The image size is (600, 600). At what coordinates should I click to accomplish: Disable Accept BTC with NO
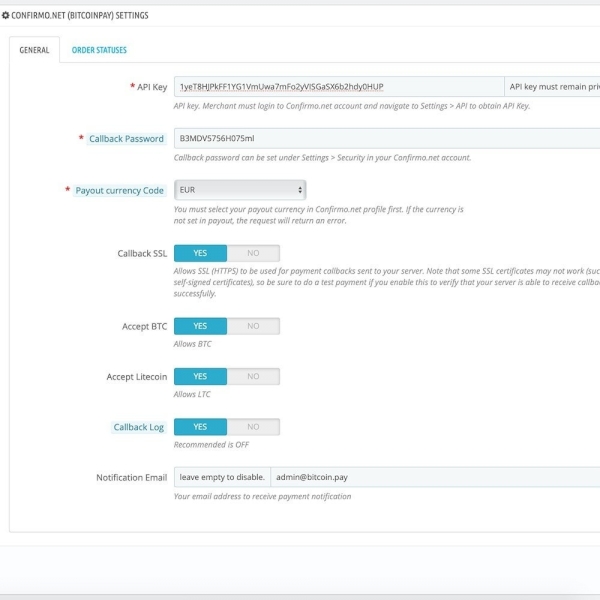pos(253,326)
